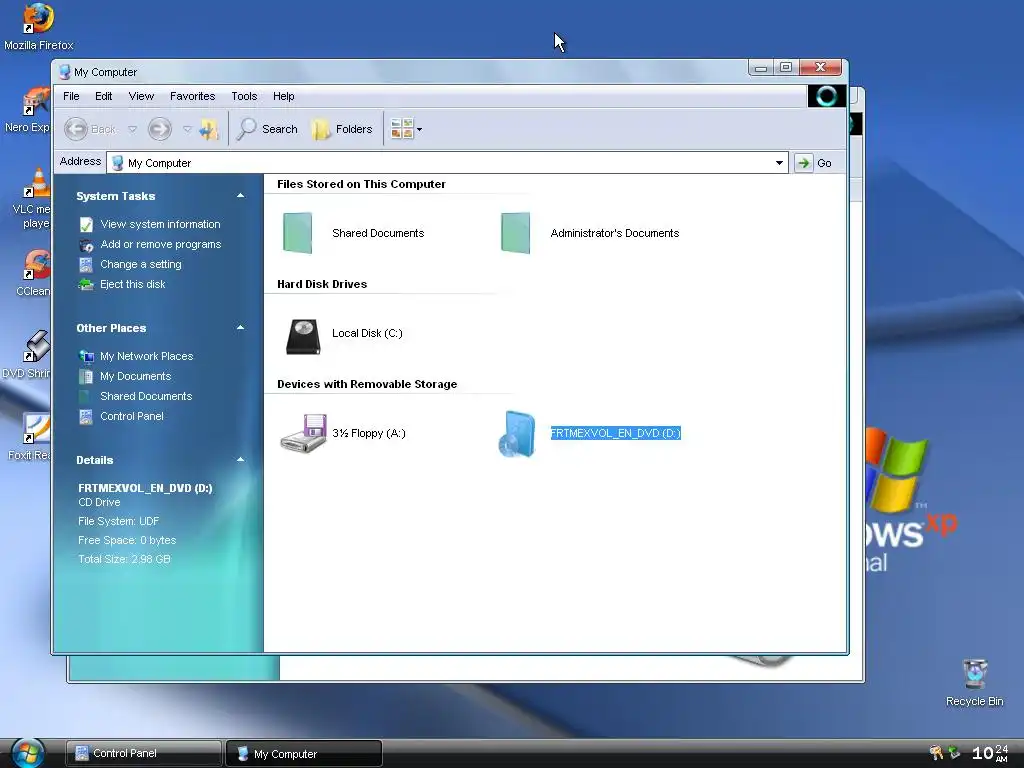Open the File menu
The height and width of the screenshot is (768, 1024).
71,96
